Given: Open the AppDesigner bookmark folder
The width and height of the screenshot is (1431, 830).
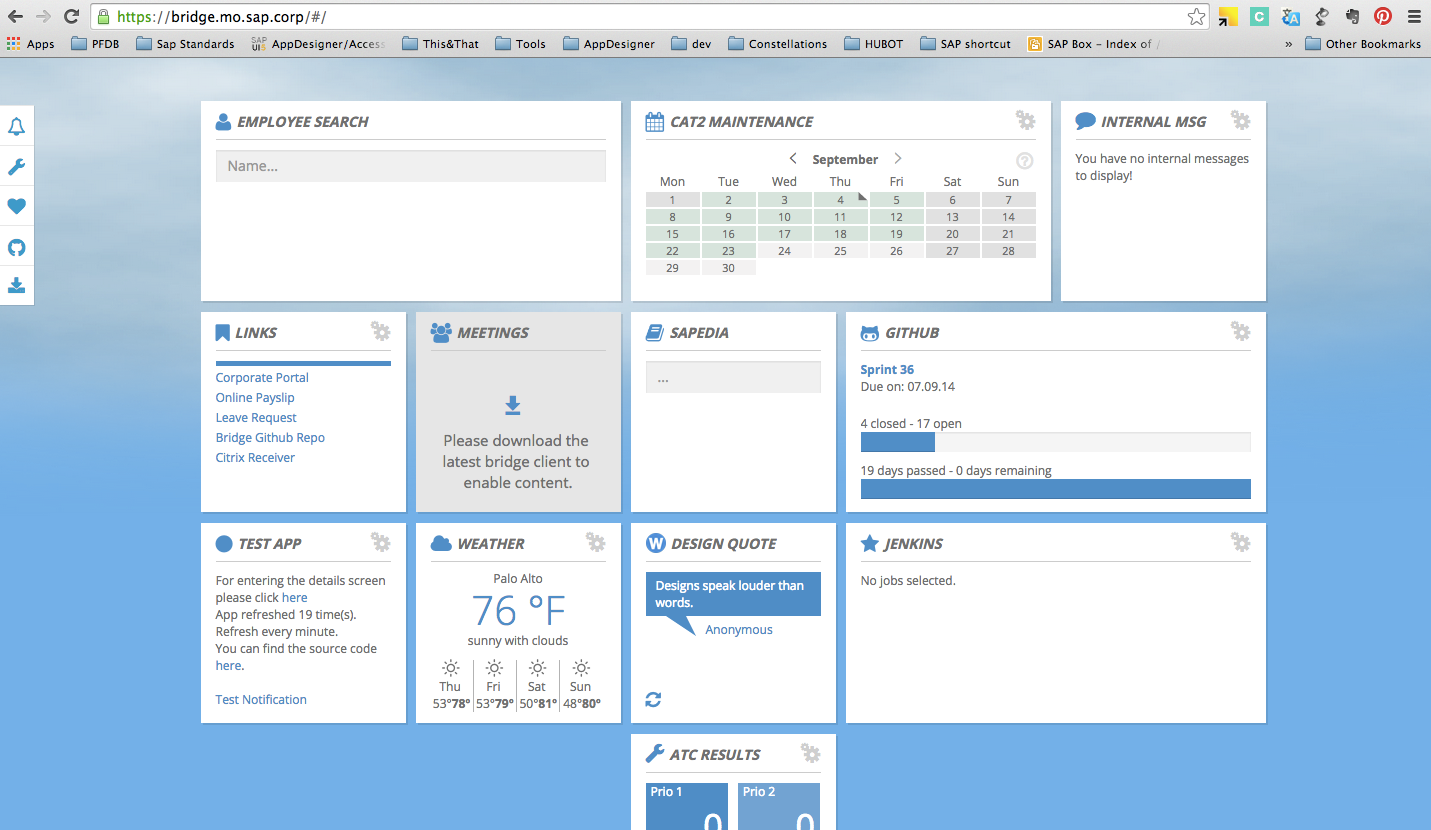Looking at the screenshot, I should coord(609,44).
